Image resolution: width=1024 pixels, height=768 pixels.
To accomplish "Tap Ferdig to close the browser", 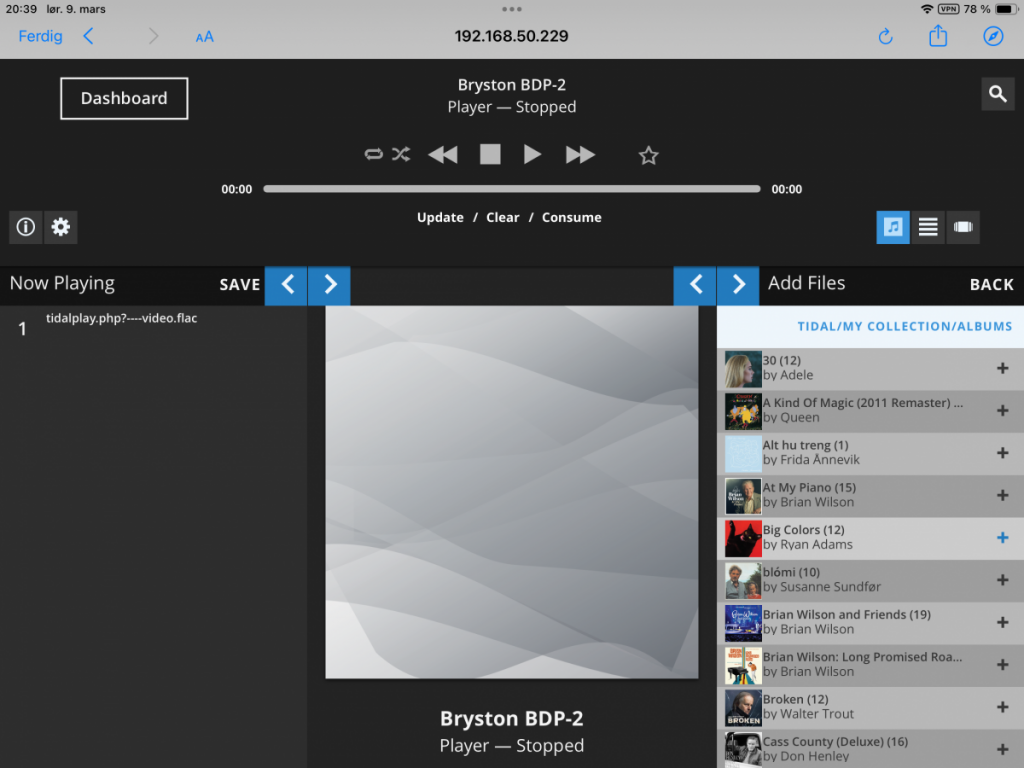I will point(40,36).
